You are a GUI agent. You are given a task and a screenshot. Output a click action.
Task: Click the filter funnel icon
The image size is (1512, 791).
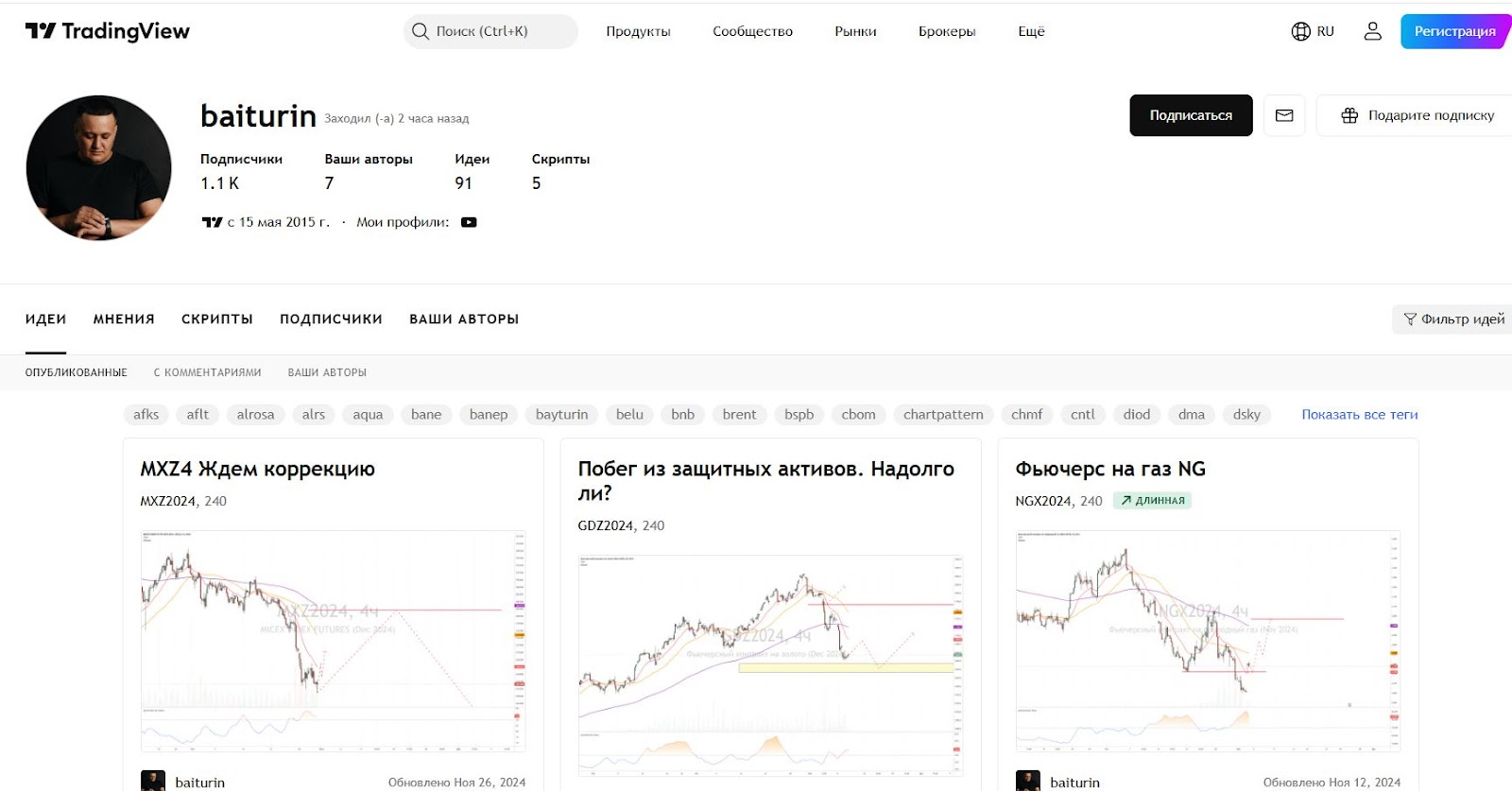click(1410, 319)
